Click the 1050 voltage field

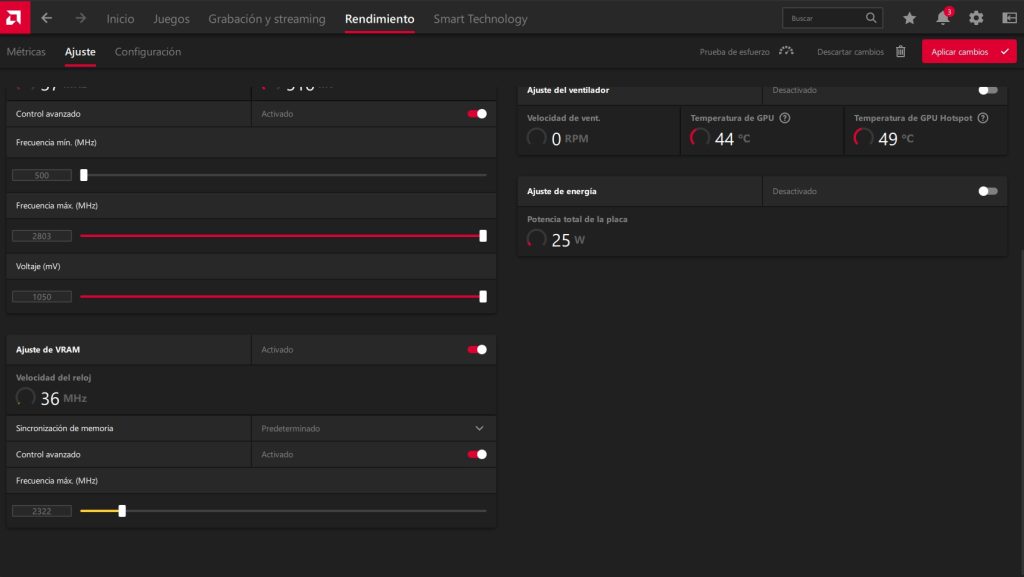pos(42,296)
